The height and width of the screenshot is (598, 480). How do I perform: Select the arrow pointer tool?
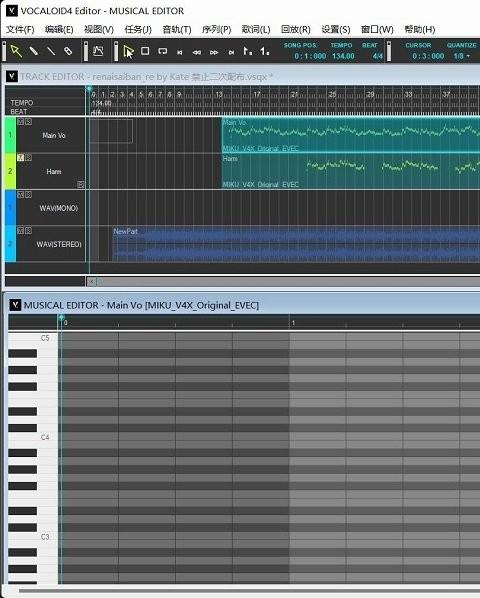tap(16, 51)
